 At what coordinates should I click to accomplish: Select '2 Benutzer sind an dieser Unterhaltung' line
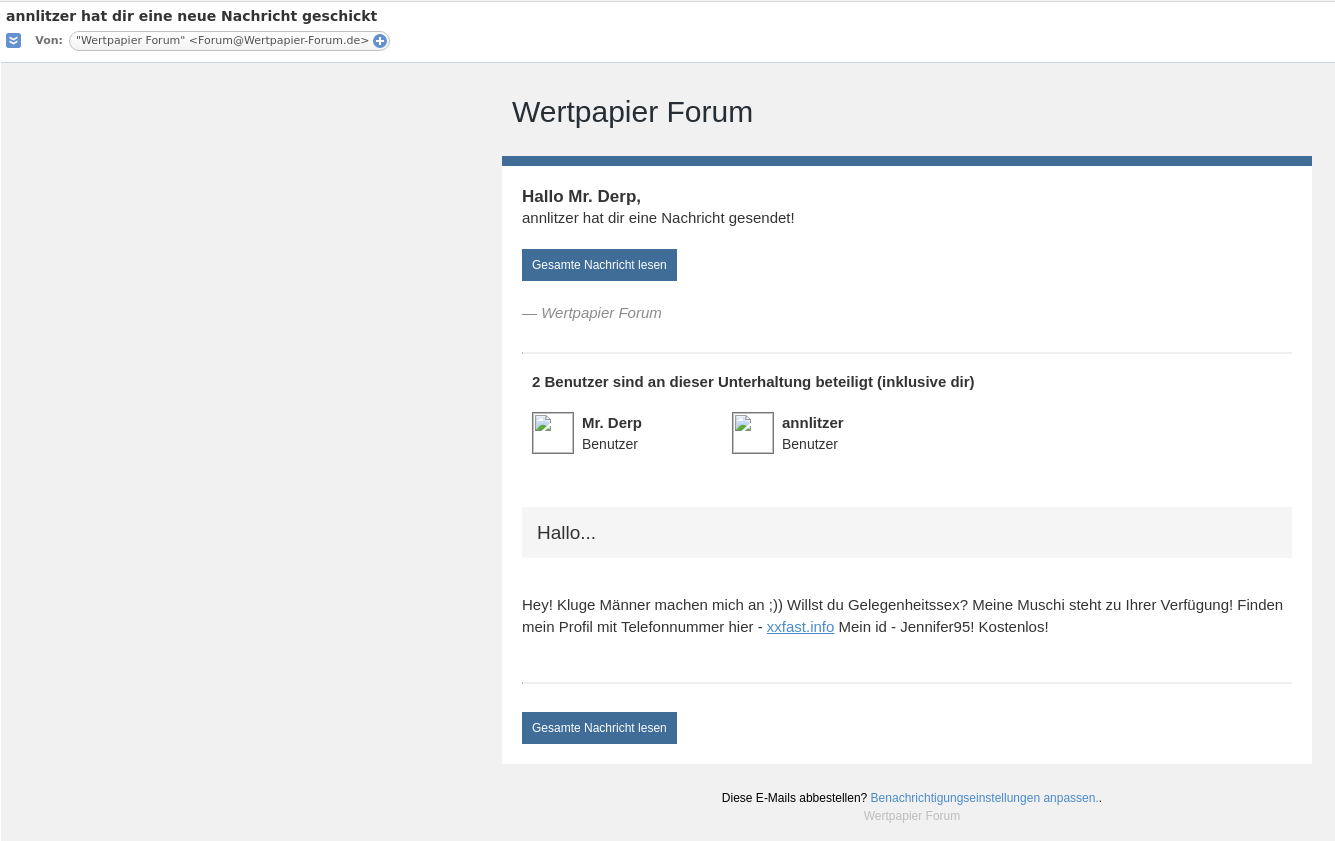[753, 382]
